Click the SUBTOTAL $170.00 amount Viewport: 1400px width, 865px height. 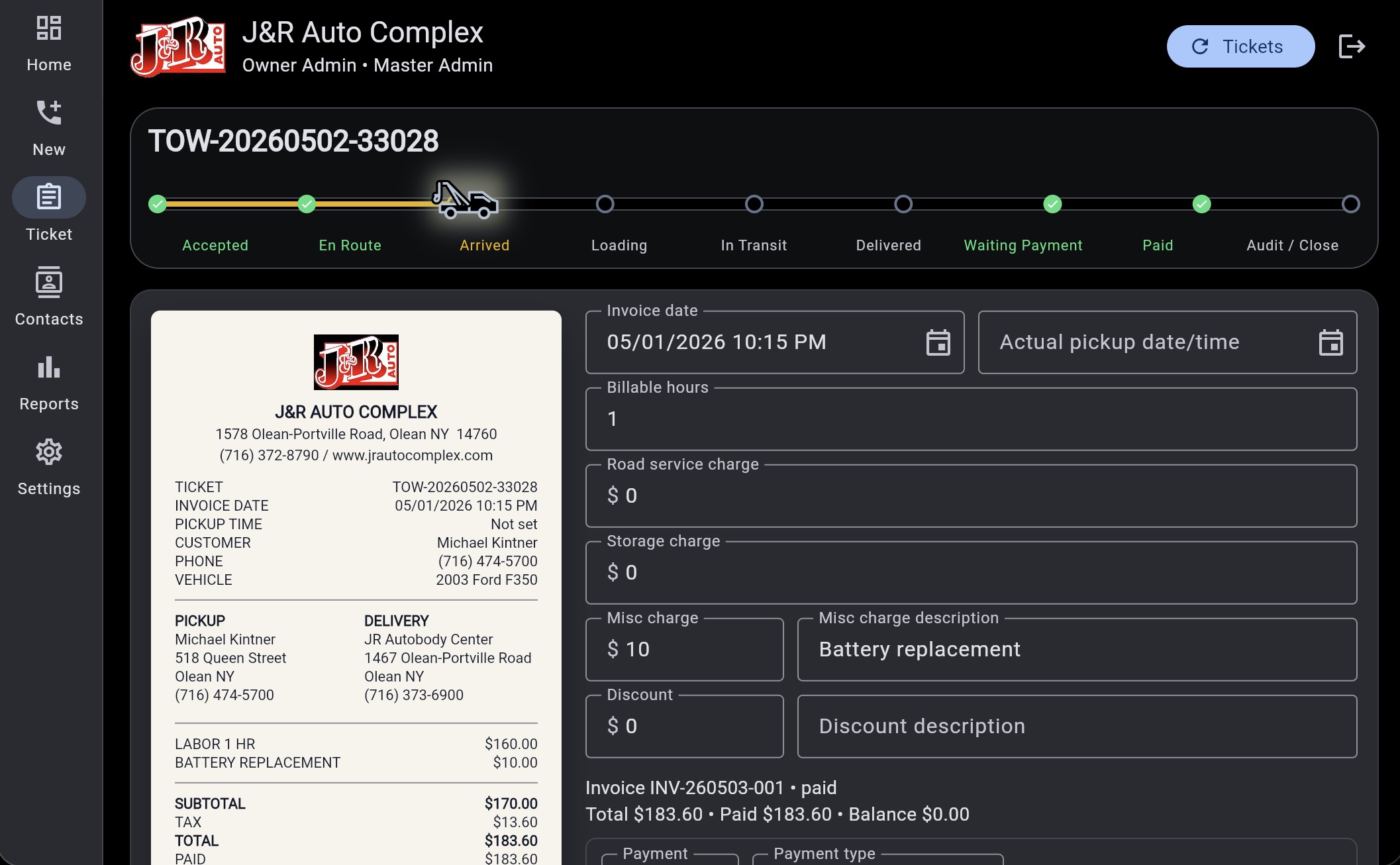pos(511,803)
